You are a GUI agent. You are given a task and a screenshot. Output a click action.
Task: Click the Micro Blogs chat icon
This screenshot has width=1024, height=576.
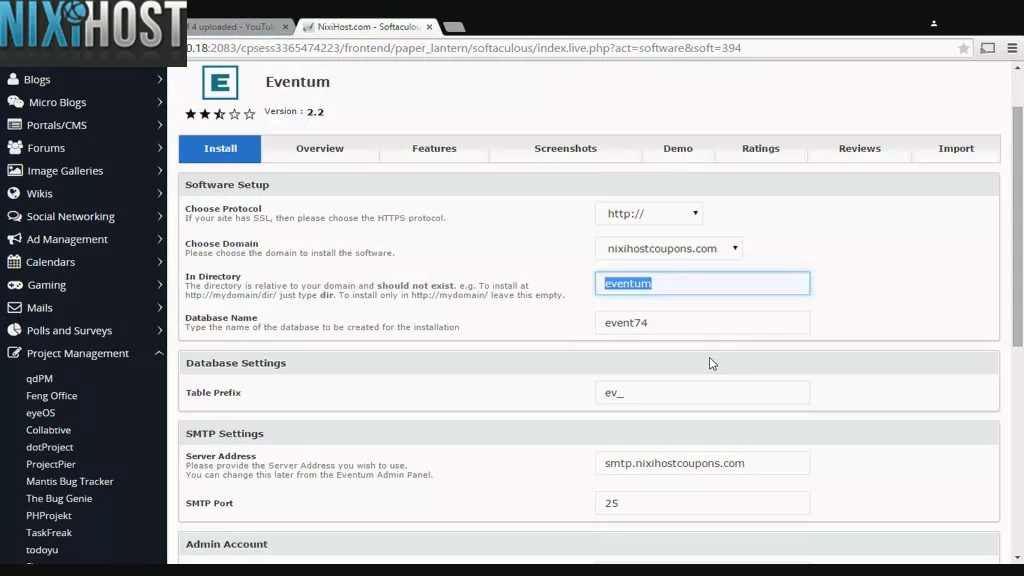pos(15,102)
